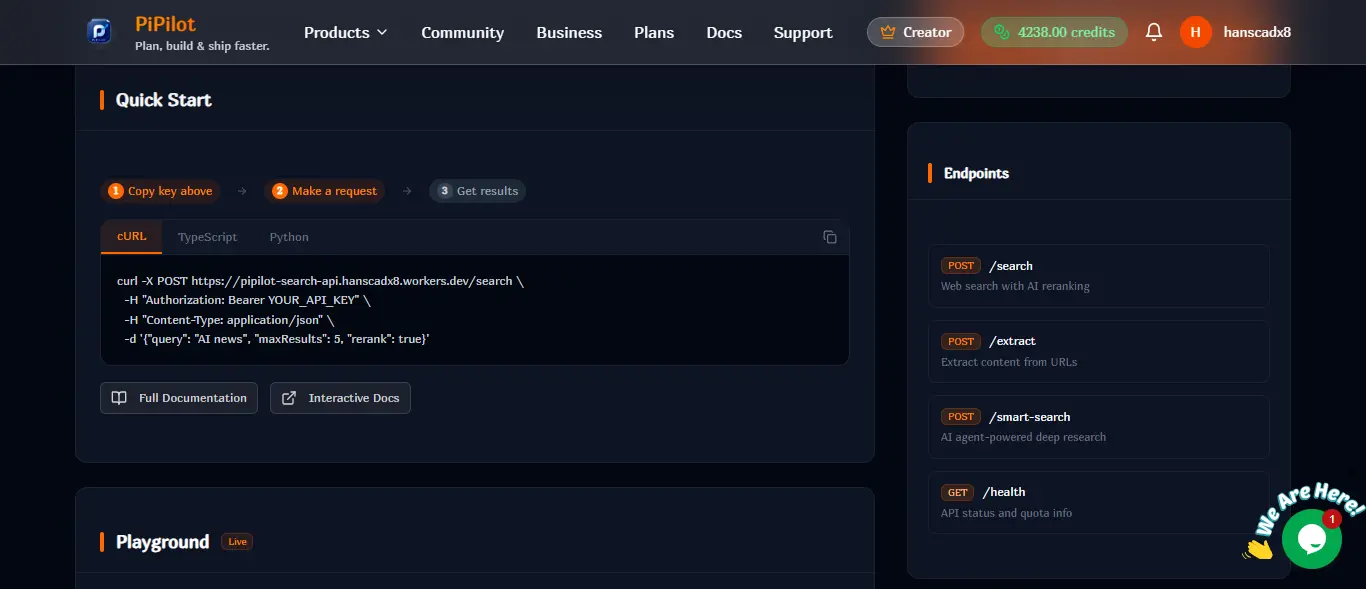This screenshot has height=589, width=1366.
Task: Click the PiPilot logo icon
Action: (x=101, y=32)
